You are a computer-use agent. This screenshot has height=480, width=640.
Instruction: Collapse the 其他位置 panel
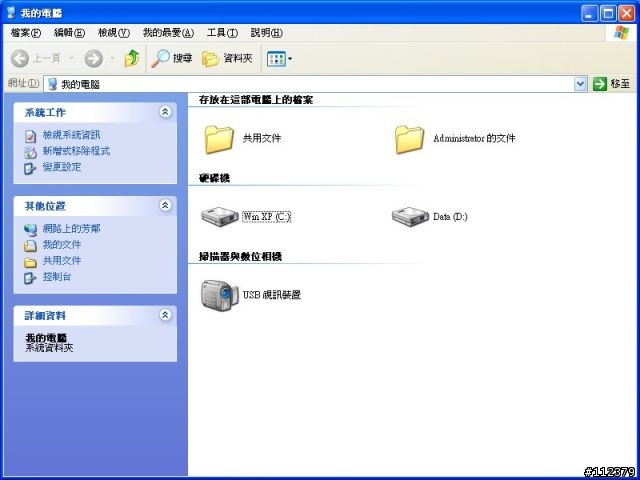click(x=165, y=205)
